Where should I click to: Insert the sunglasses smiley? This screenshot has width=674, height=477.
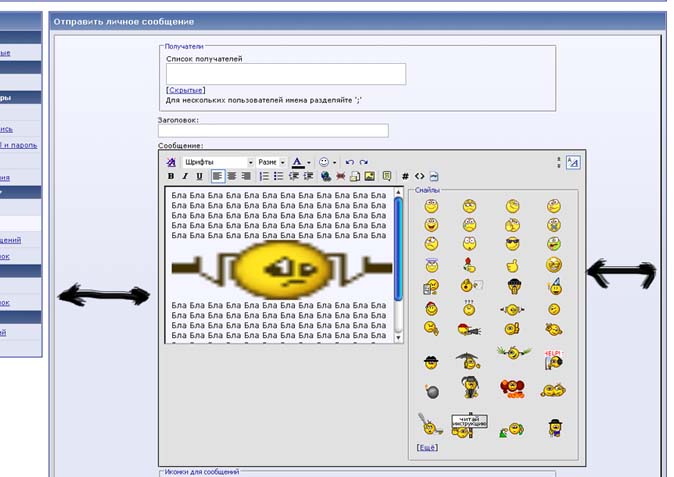tap(513, 243)
